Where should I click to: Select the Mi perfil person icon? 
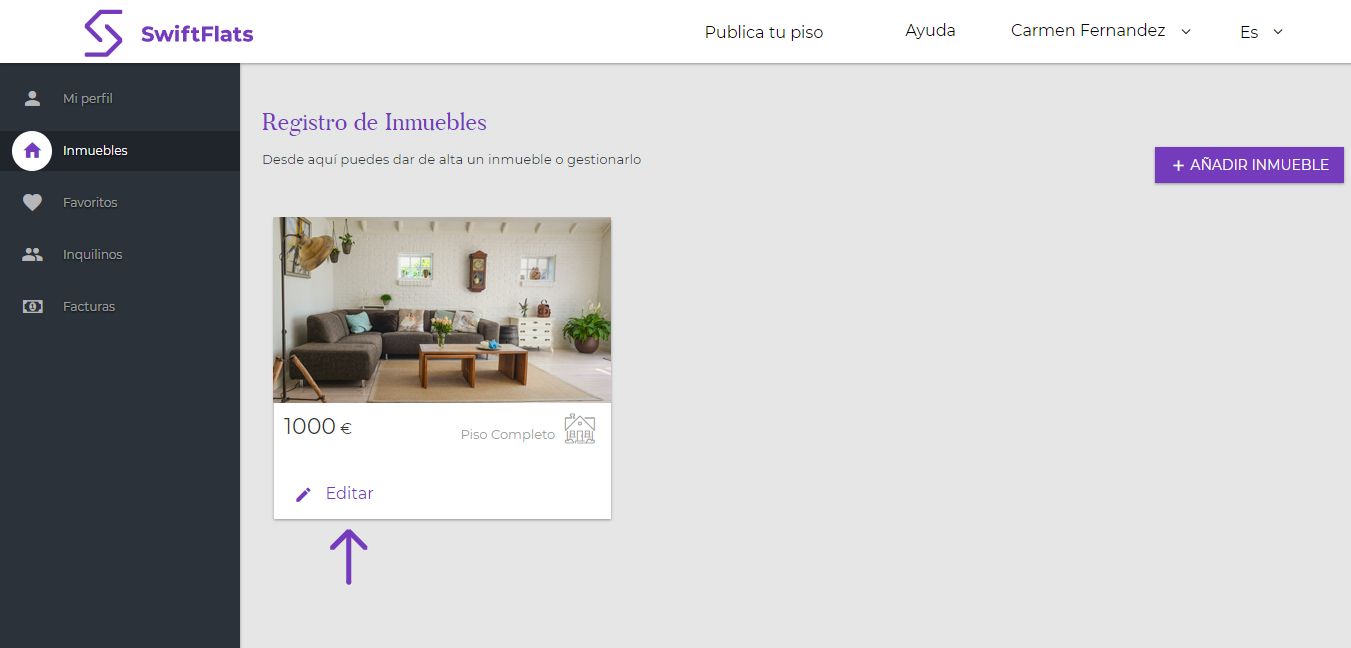point(32,98)
